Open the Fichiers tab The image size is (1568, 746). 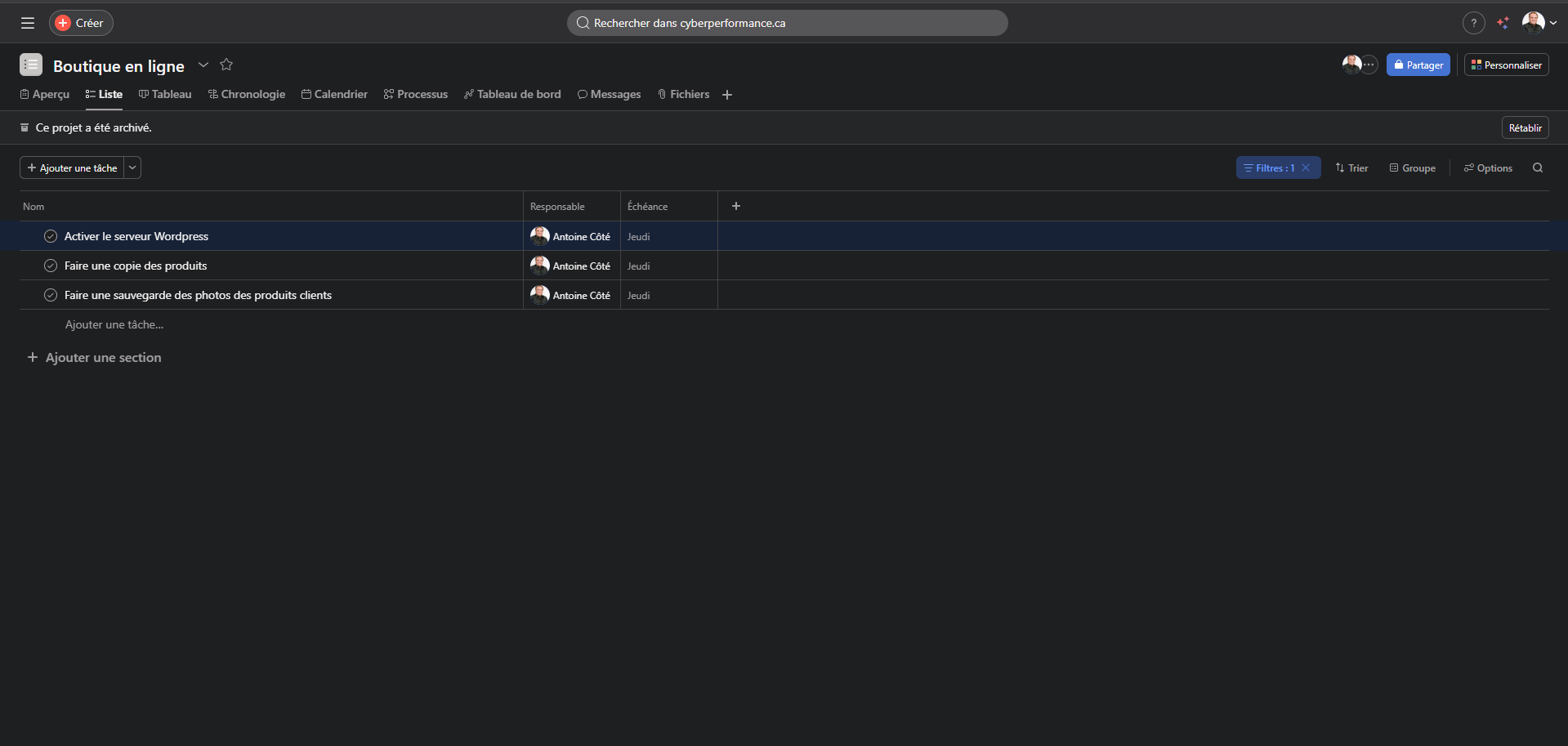point(683,95)
